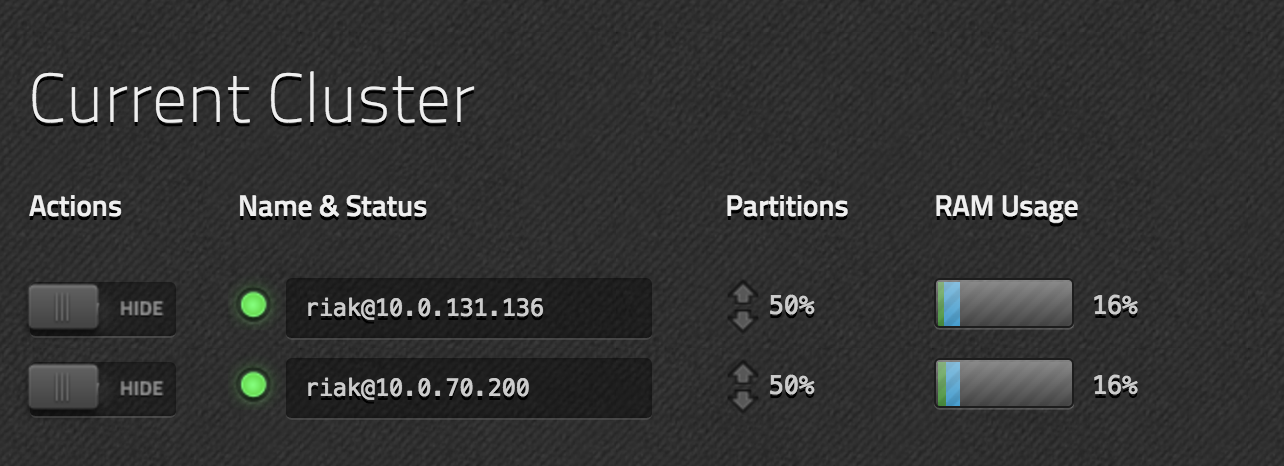Screen dimensions: 1284x466
Task: Select the riak@10.0.131.136 node name field
Action: click(468, 307)
